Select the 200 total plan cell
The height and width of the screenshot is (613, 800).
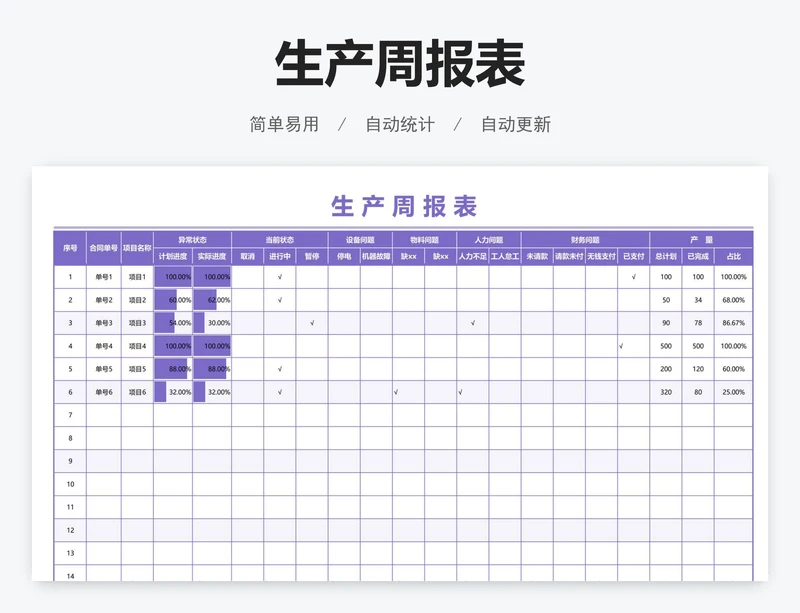click(665, 369)
